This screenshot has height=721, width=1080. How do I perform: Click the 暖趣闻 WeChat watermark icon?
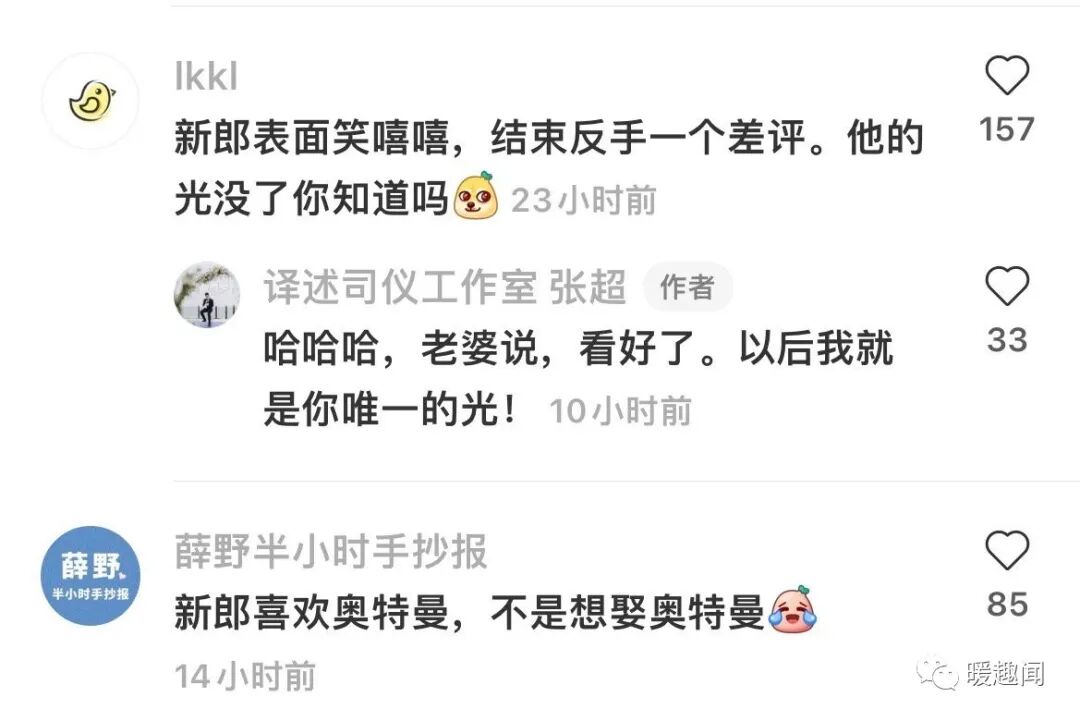937,673
